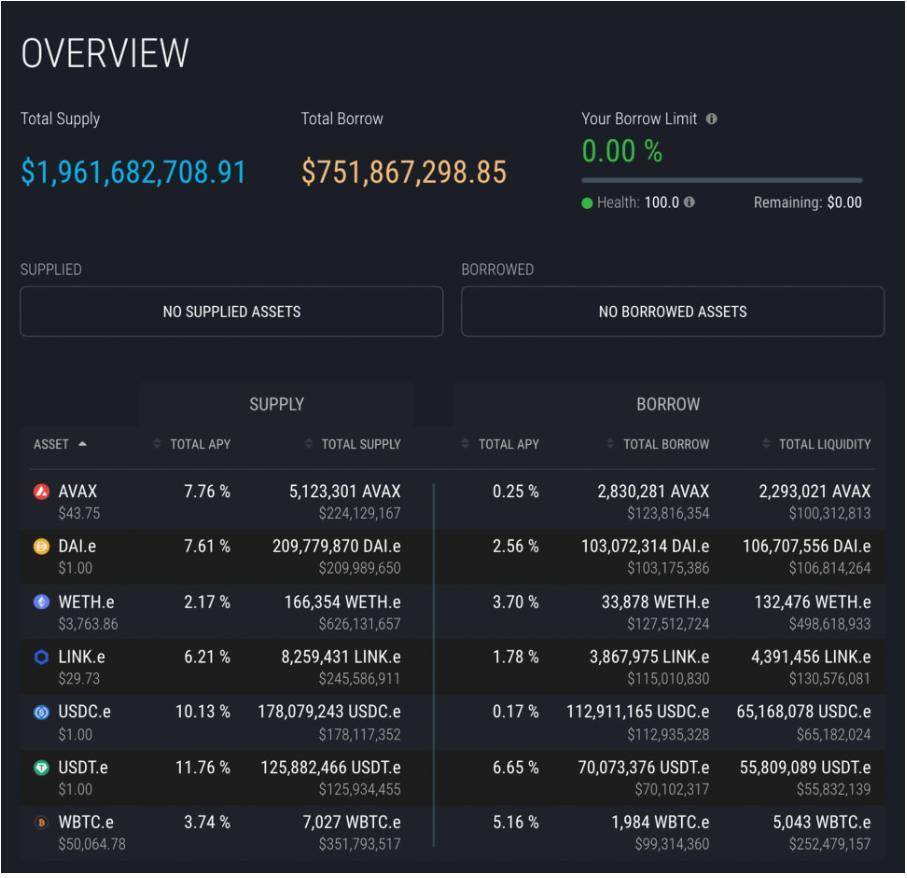Click WETH.e supply APY 2.17 %

[x=207, y=602]
